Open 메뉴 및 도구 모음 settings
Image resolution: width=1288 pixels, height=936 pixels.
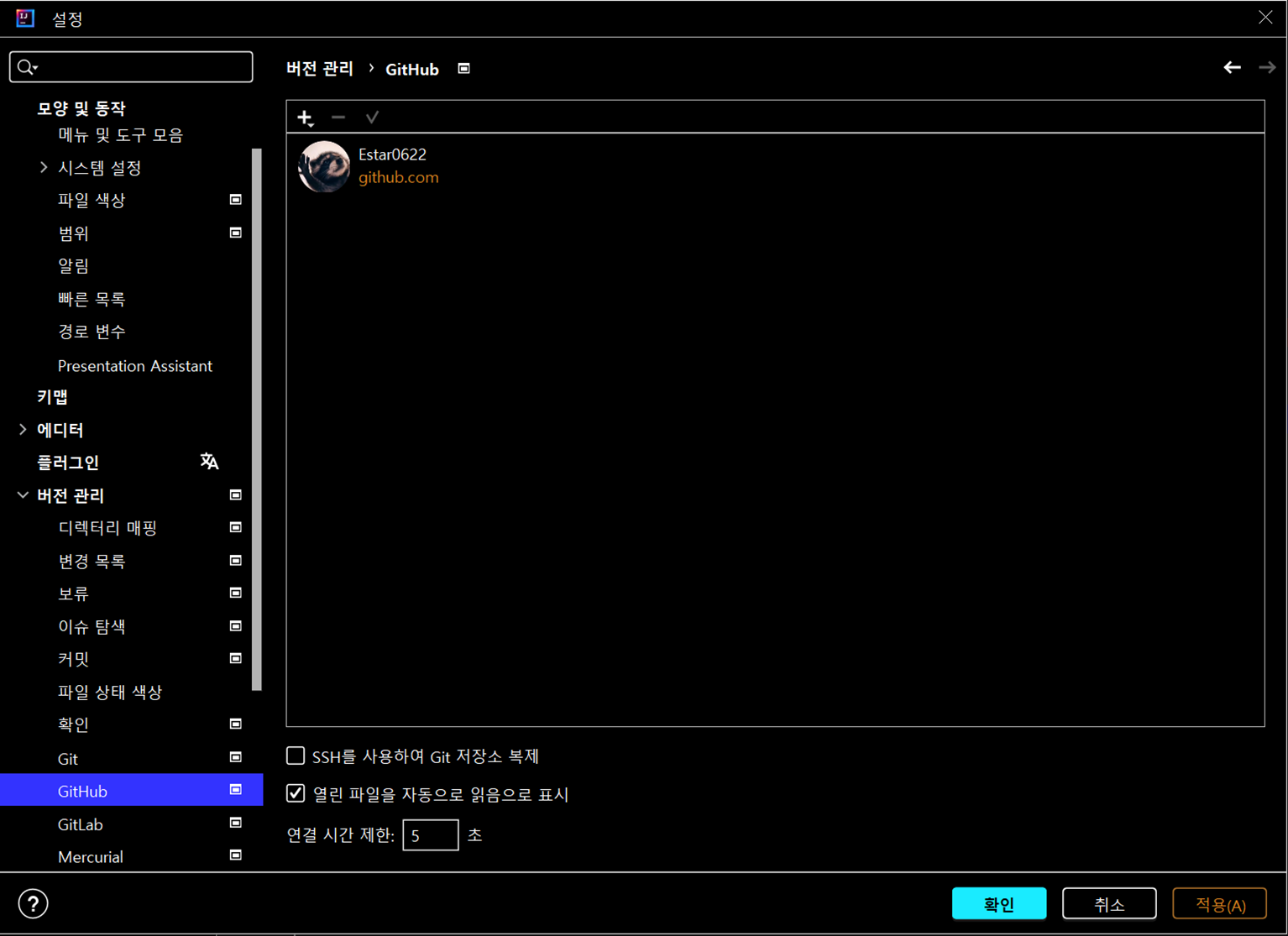(x=120, y=135)
